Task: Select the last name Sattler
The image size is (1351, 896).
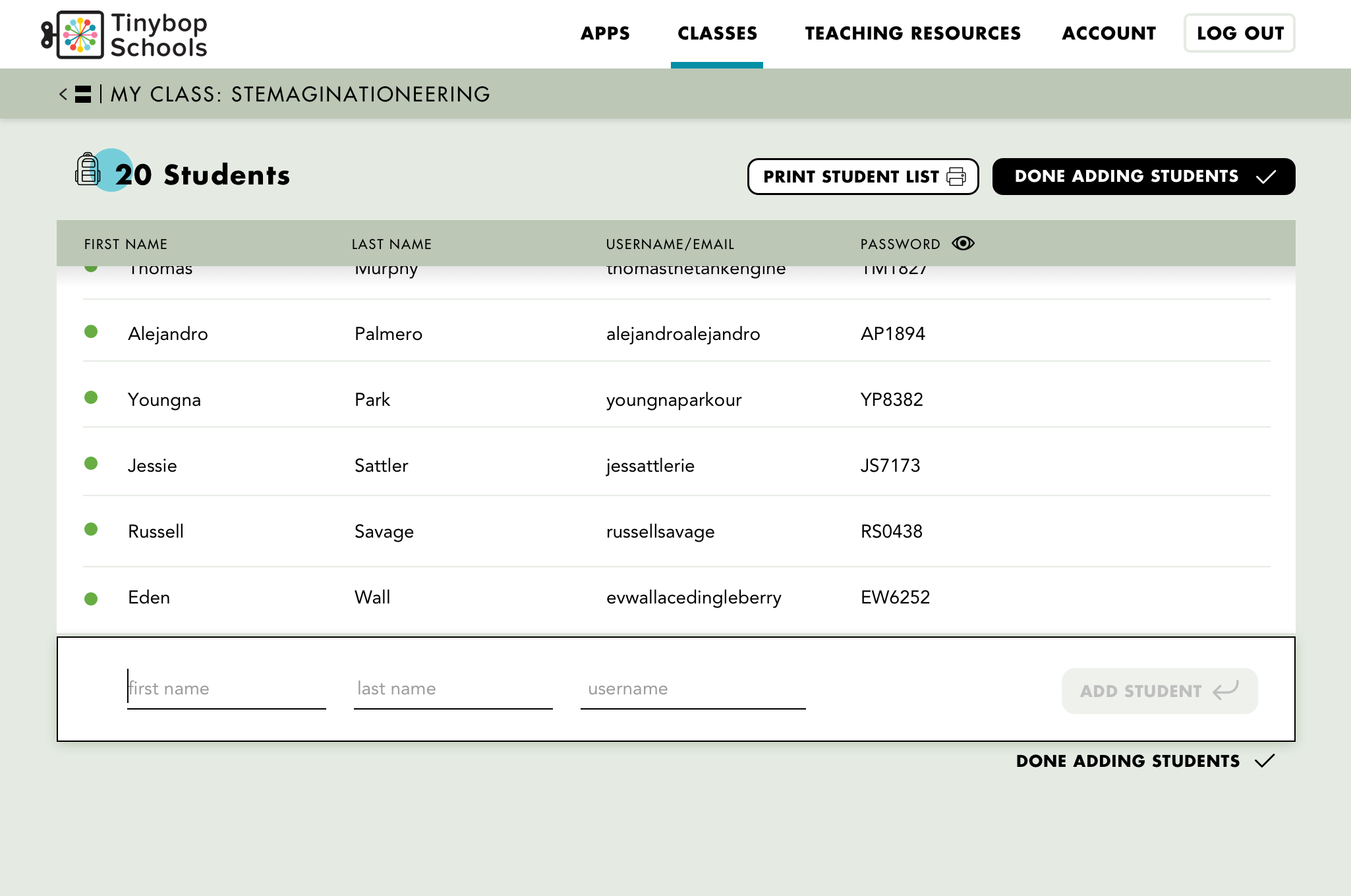Action: [381, 466]
